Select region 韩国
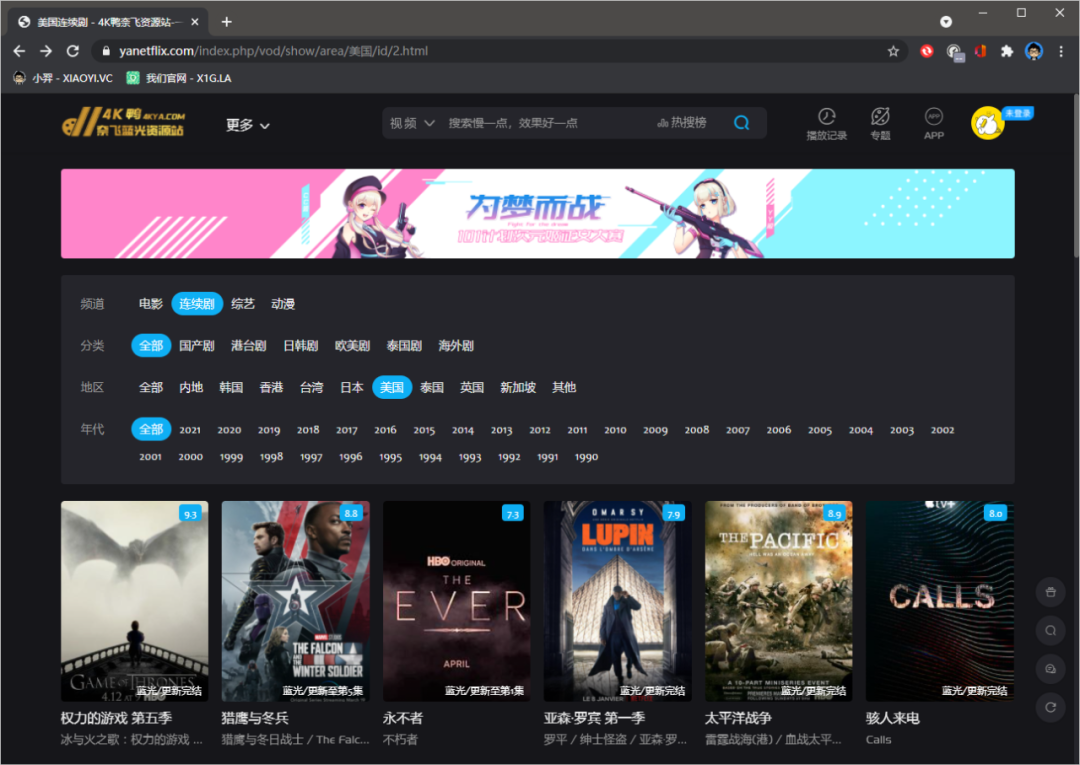Screen dimensions: 1080x765 pyautogui.click(x=231, y=388)
